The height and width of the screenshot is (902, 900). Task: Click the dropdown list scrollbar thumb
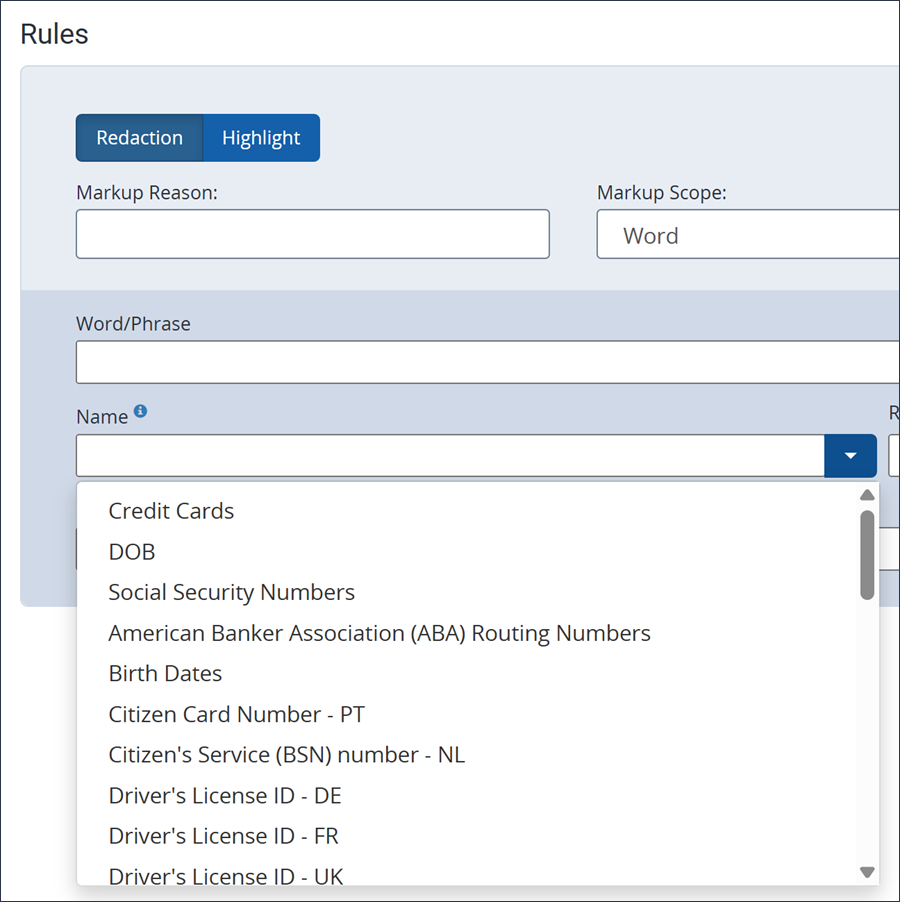click(x=867, y=555)
